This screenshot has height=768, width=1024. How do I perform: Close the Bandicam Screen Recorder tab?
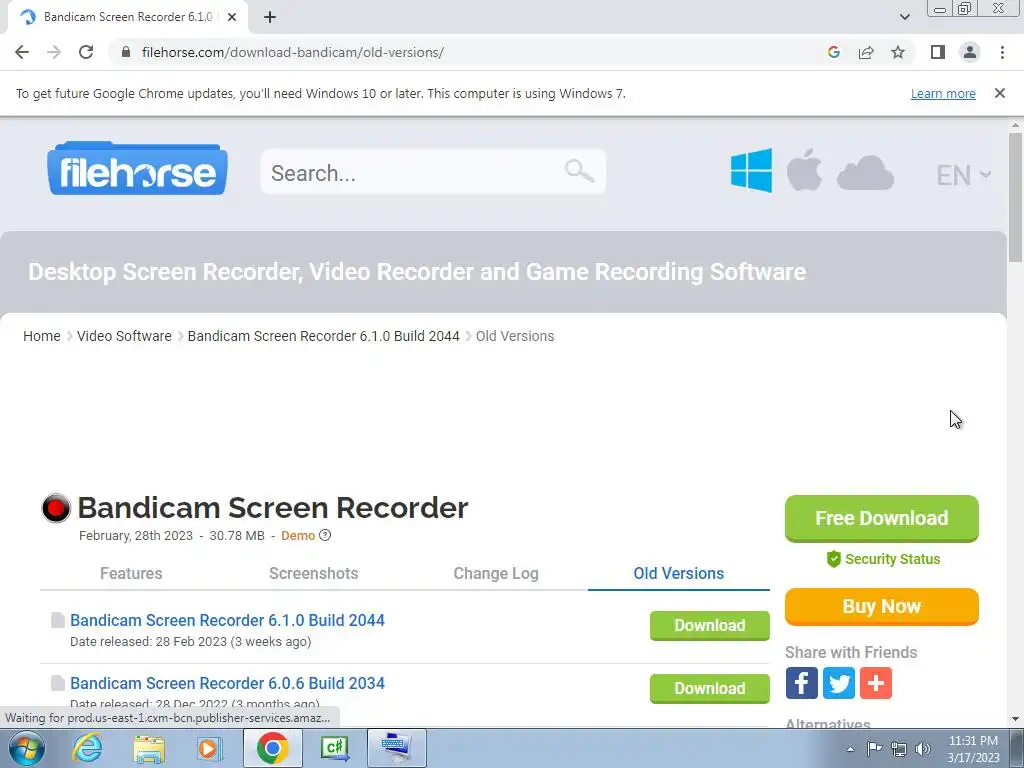click(x=232, y=17)
